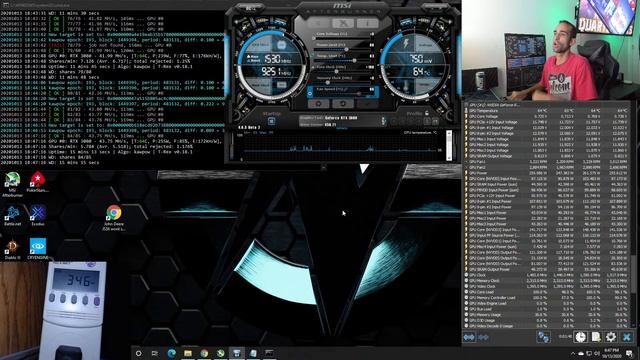Select the GPU Video Clock sensor row
Image resolution: width=640 pixels, height=360 pixels.
pyautogui.click(x=547, y=287)
